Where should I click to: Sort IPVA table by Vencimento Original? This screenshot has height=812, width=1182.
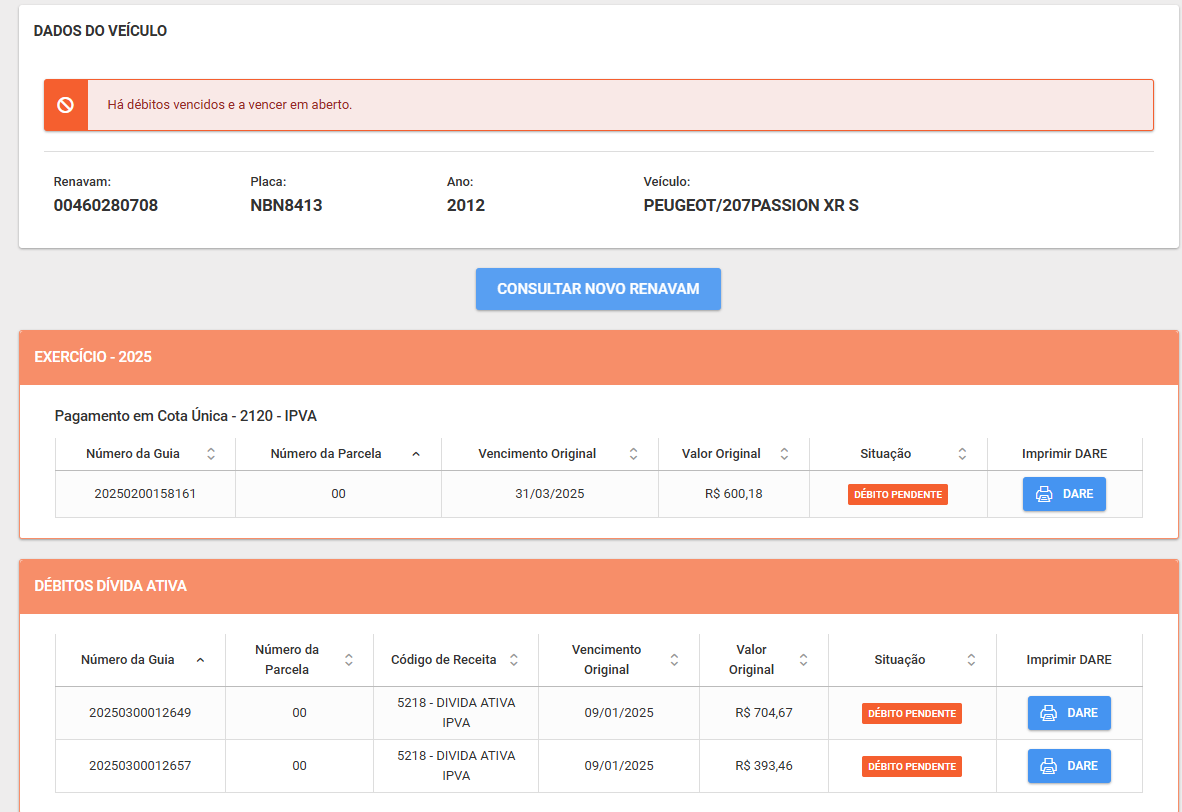click(633, 454)
